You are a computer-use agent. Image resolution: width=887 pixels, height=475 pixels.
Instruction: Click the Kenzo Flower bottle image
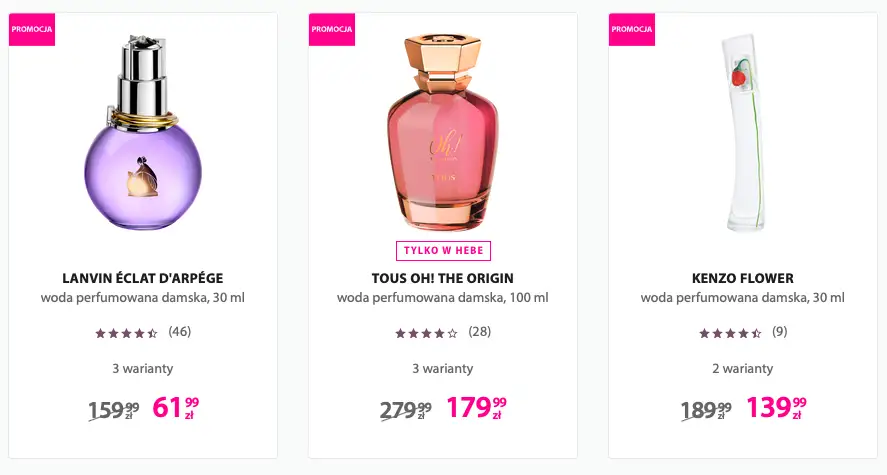[741, 133]
